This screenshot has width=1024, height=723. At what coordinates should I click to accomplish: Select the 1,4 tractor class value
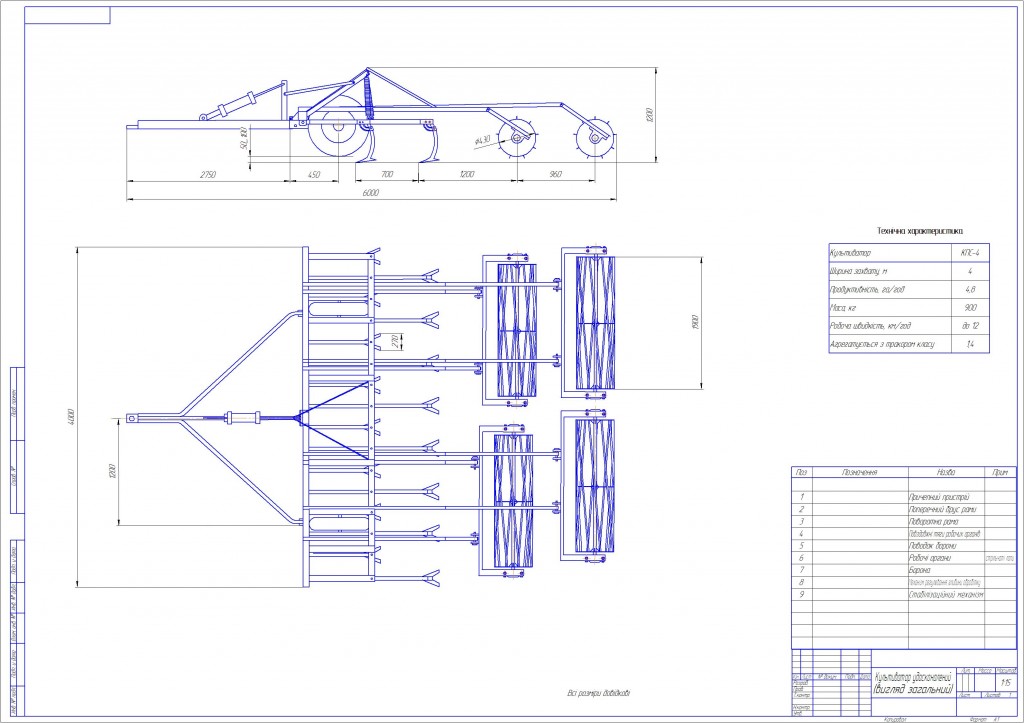click(x=970, y=344)
